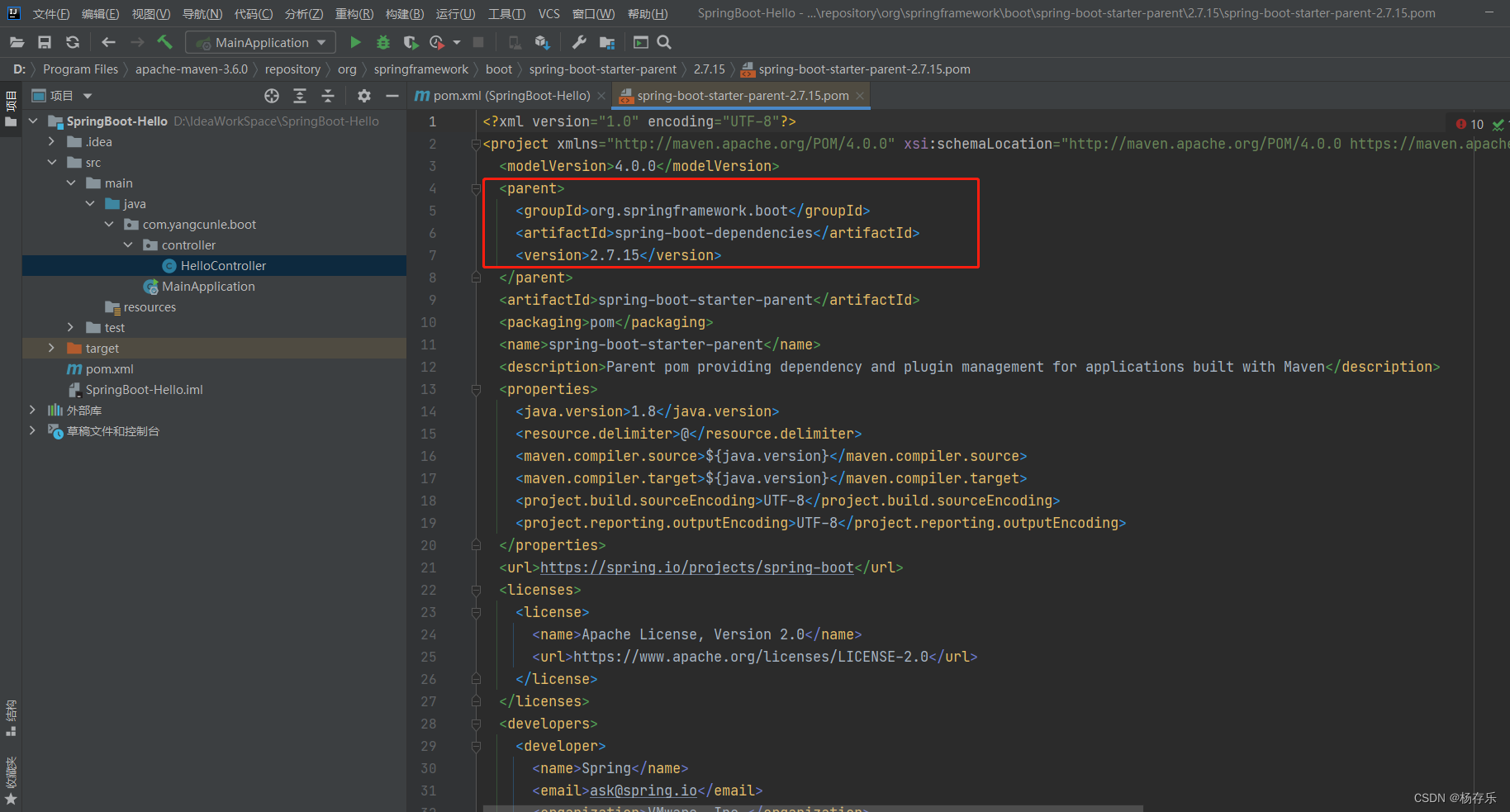
Task: Open the 编辑(E) menu
Action: pyautogui.click(x=101, y=13)
